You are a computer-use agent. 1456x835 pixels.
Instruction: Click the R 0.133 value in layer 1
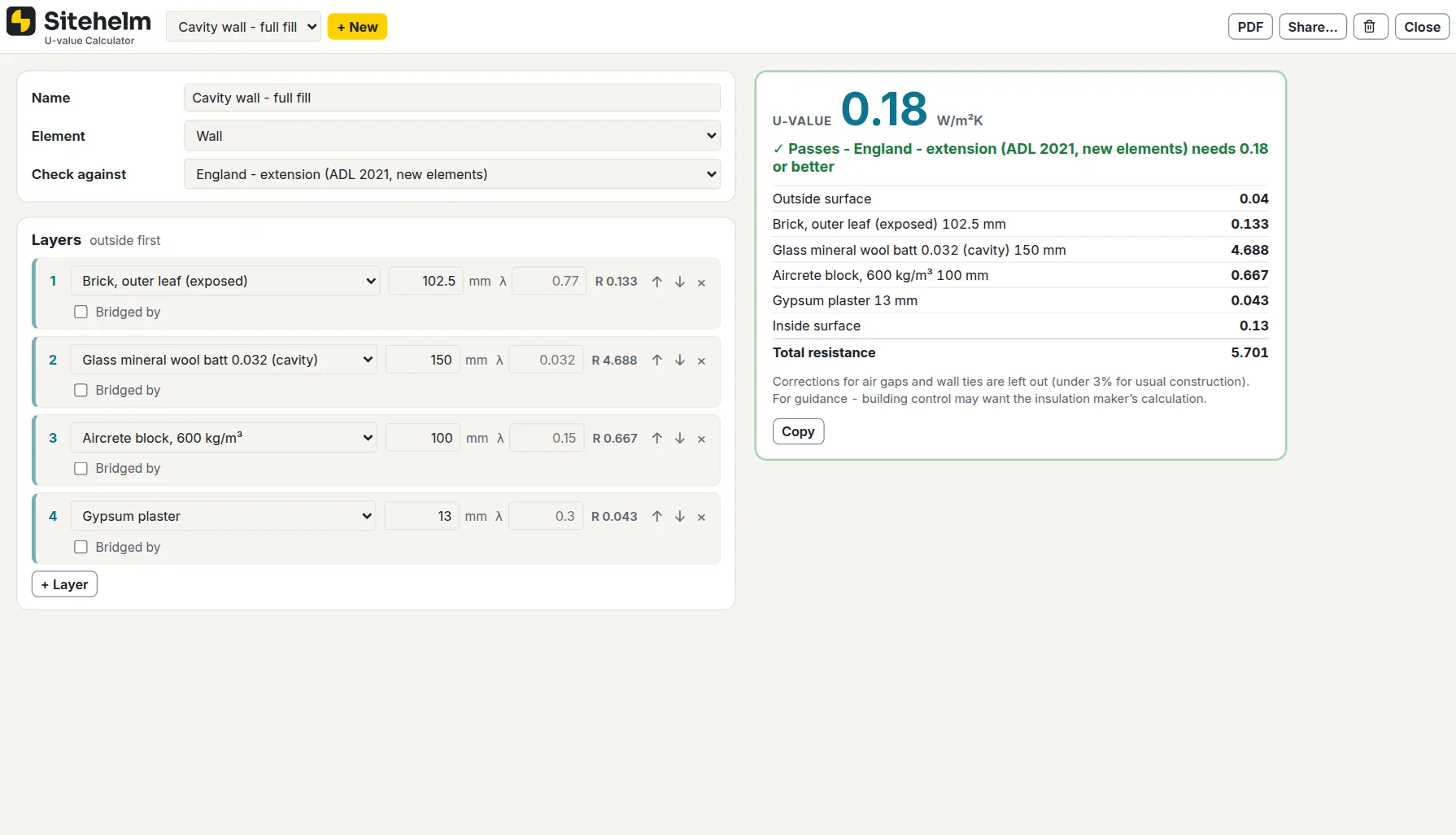[616, 282]
